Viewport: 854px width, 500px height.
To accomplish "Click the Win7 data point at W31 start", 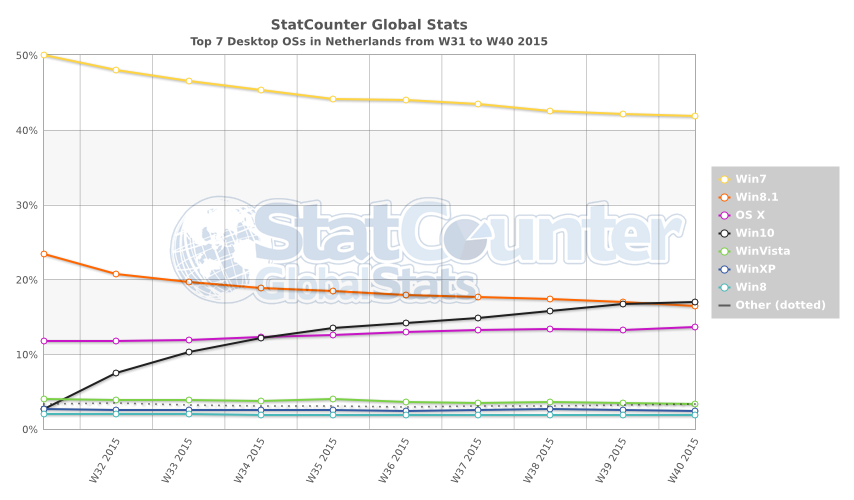I will tap(44, 55).
